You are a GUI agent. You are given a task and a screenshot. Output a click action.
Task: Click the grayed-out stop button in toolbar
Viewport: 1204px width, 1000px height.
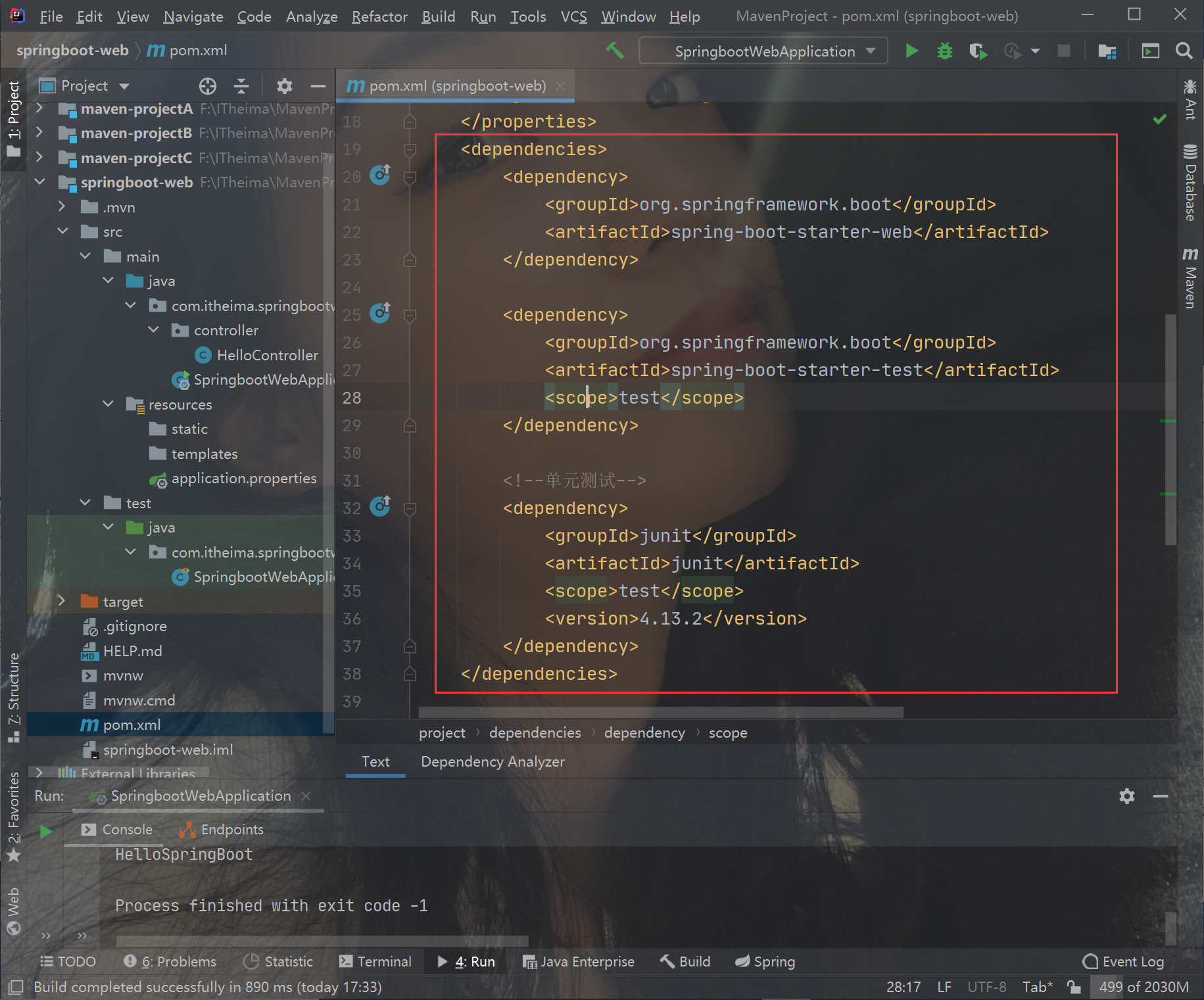click(1063, 51)
